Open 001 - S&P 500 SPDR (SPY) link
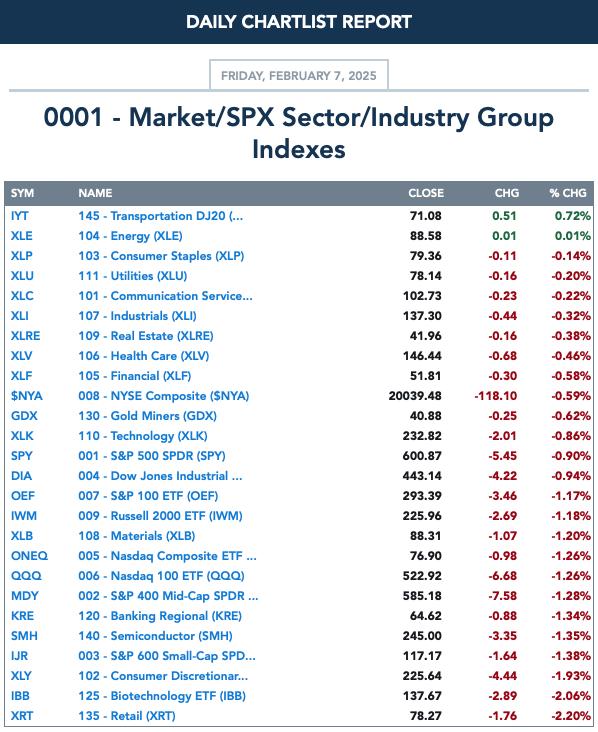The width and height of the screenshot is (598, 732). click(152, 456)
